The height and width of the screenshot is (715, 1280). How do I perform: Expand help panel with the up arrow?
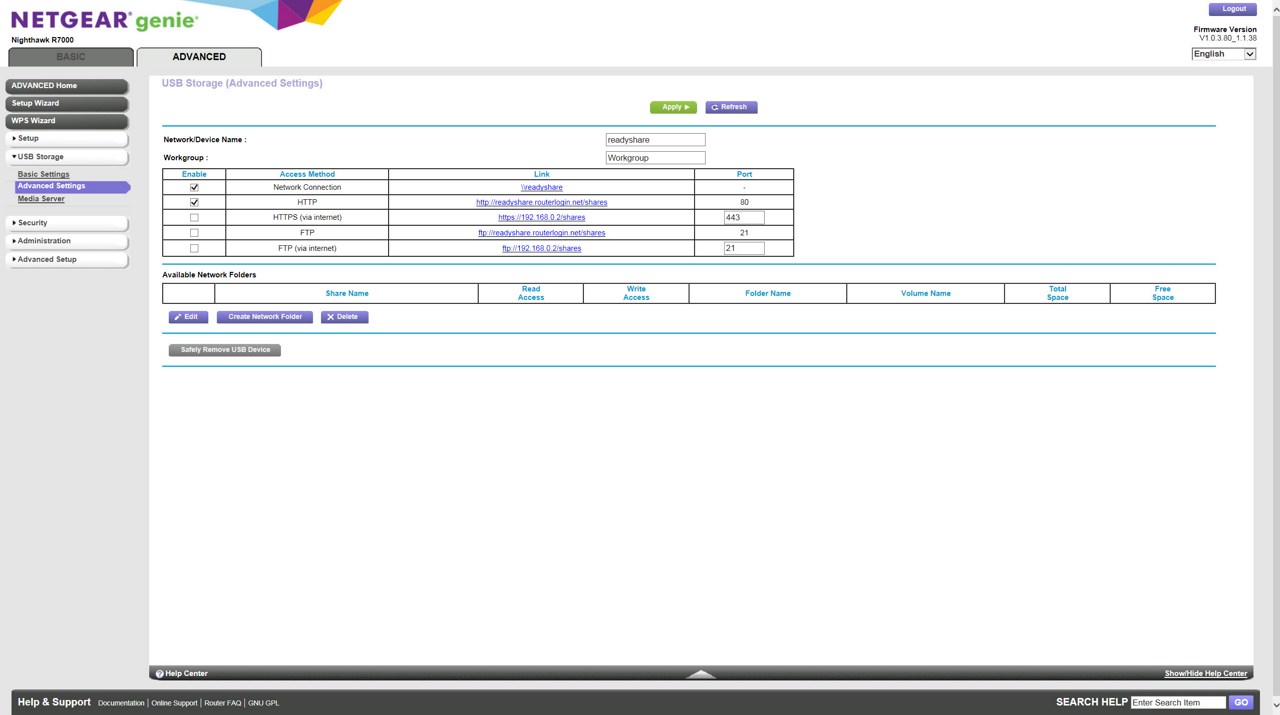tap(701, 674)
